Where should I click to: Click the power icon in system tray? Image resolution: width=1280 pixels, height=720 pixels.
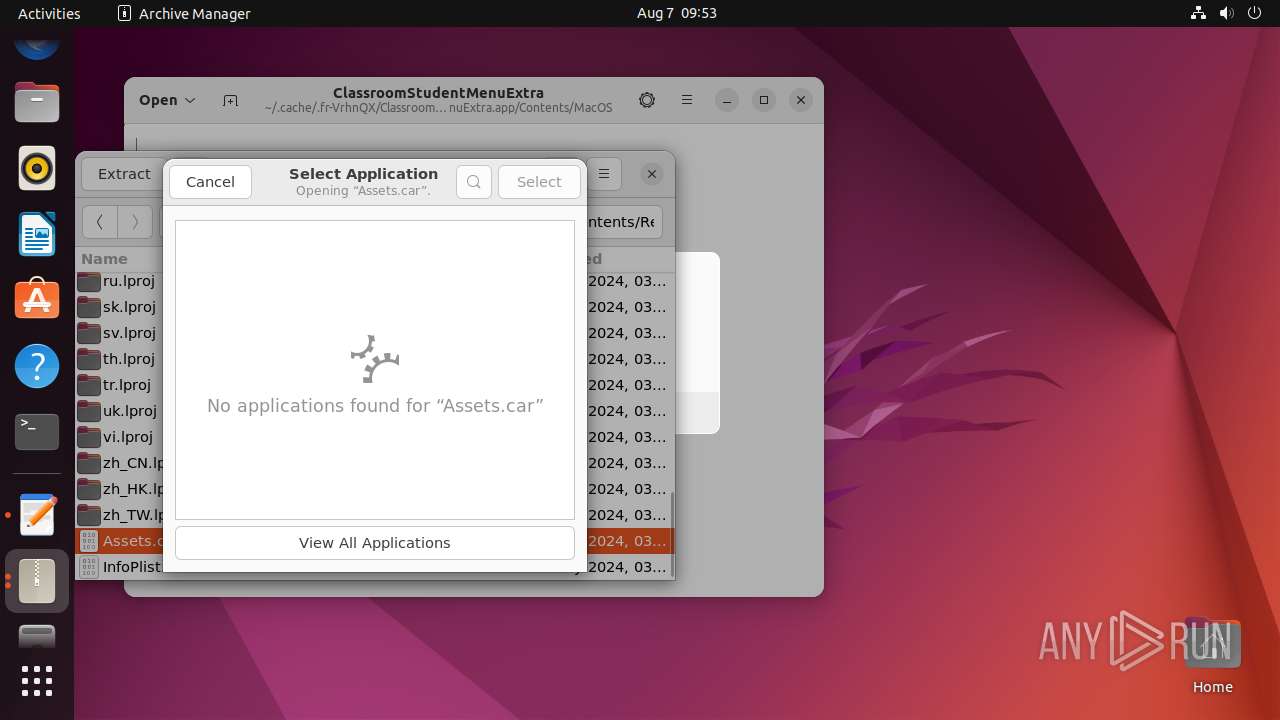click(x=1255, y=13)
